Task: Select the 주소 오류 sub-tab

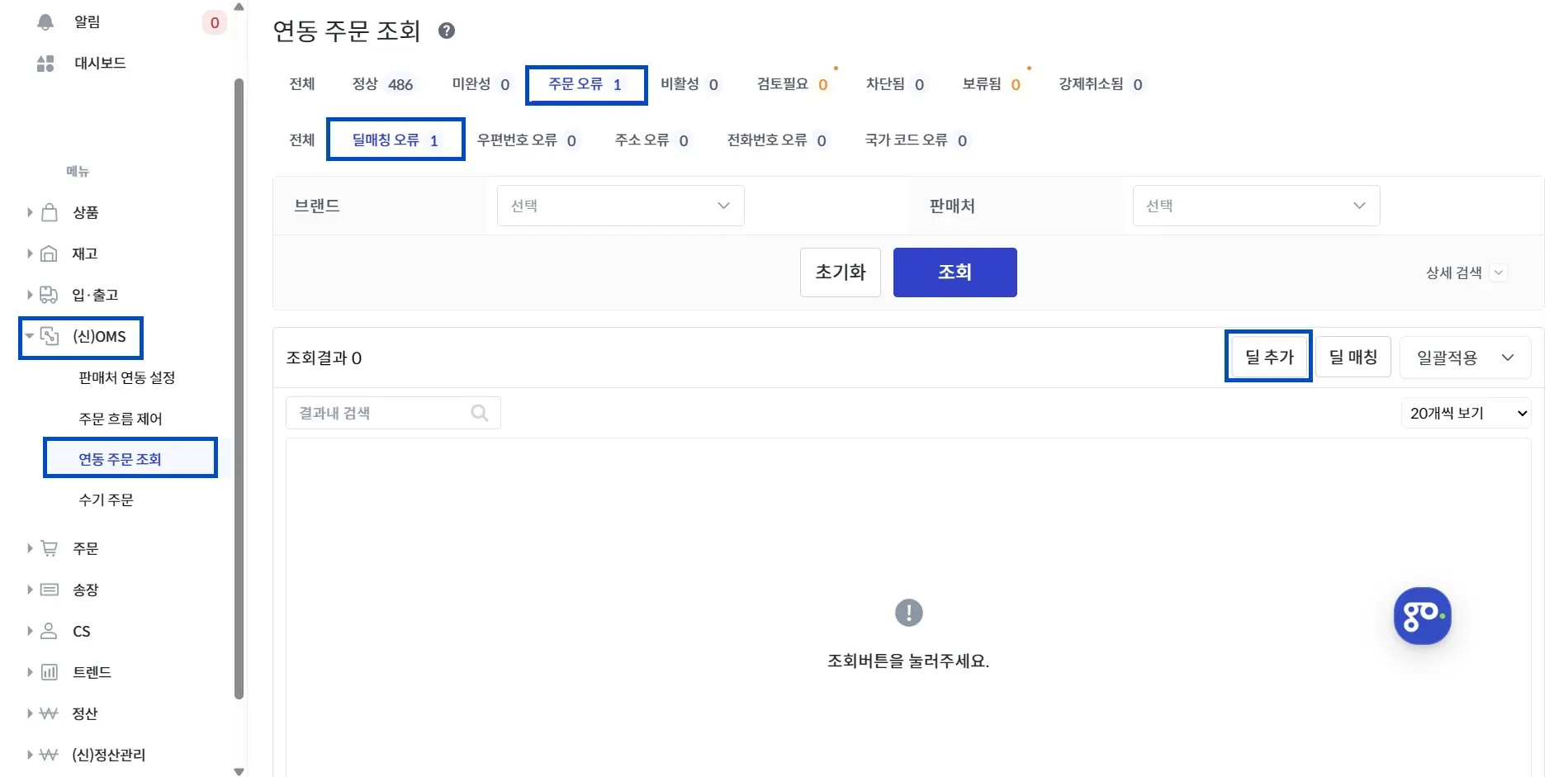Action: tap(652, 140)
